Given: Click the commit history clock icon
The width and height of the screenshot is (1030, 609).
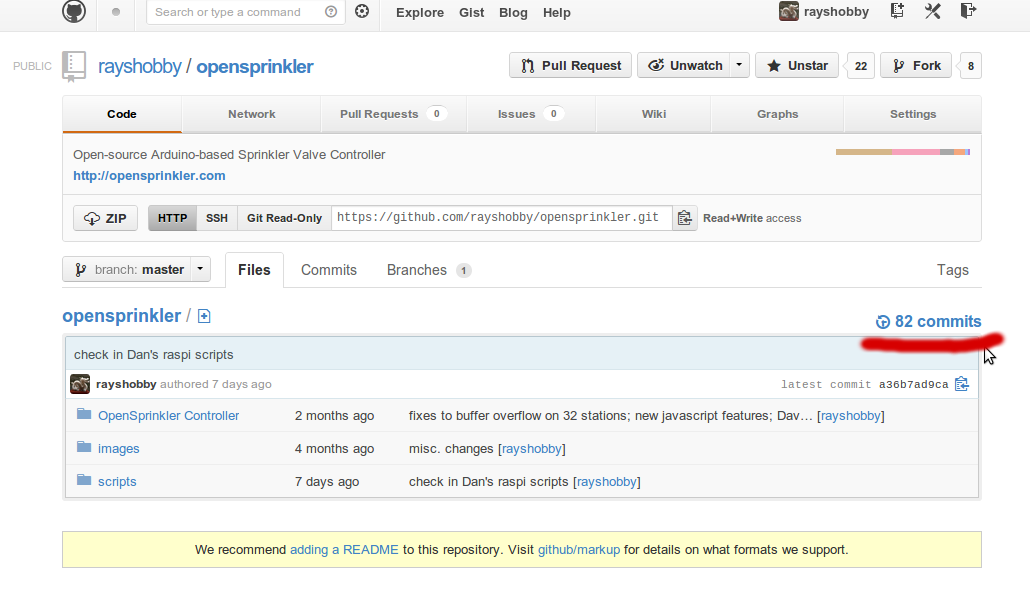Looking at the screenshot, I should click(x=882, y=322).
